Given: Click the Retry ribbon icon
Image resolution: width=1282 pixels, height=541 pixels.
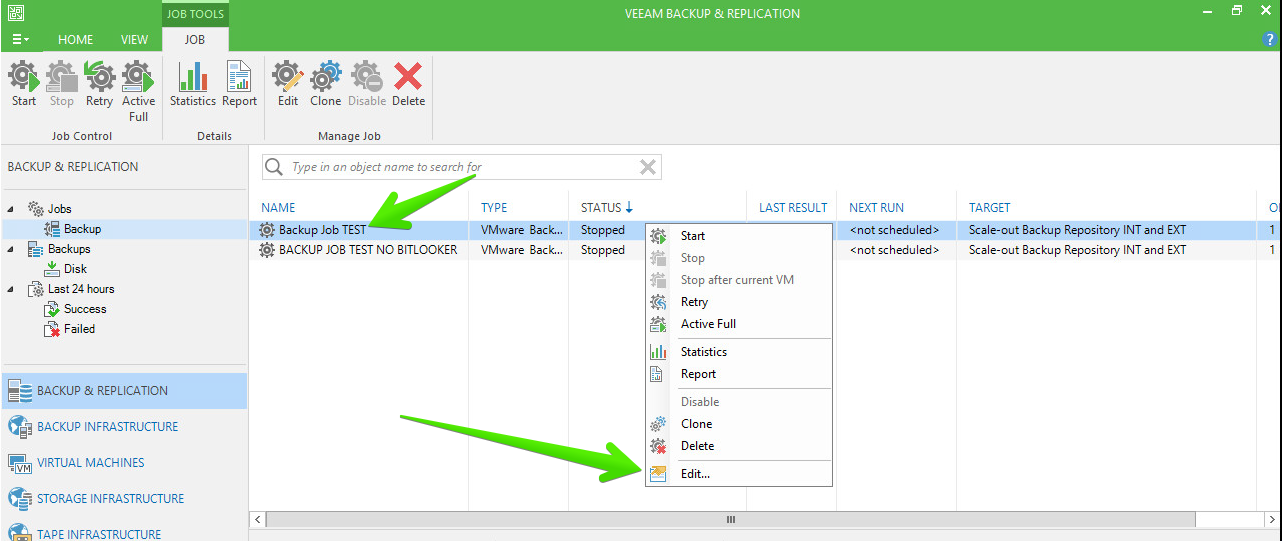Looking at the screenshot, I should click(99, 83).
